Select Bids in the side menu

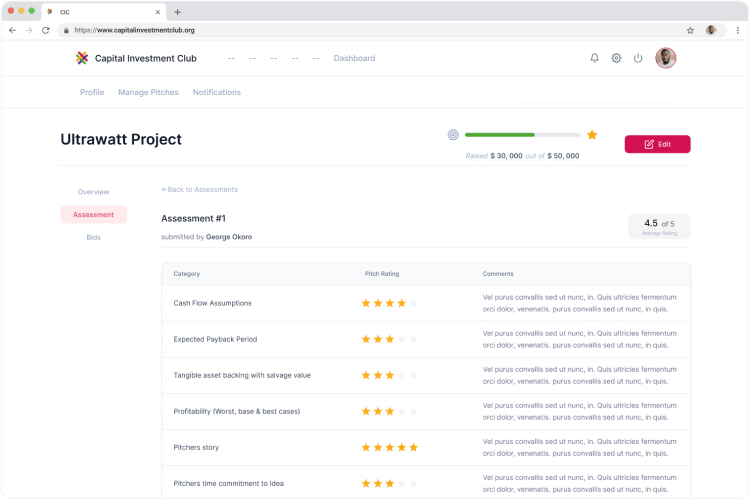tap(93, 237)
